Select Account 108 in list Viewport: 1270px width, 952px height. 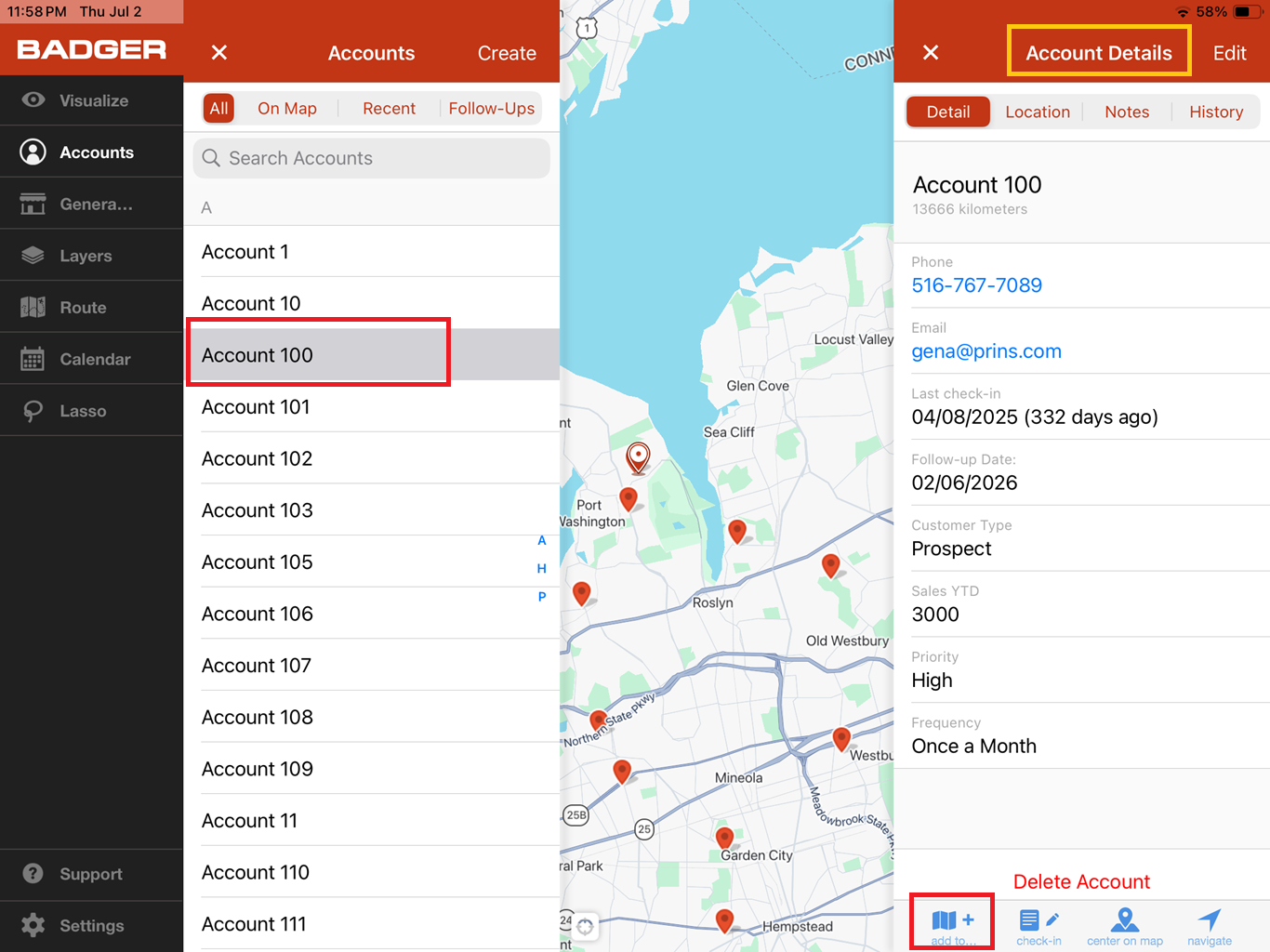pos(372,717)
